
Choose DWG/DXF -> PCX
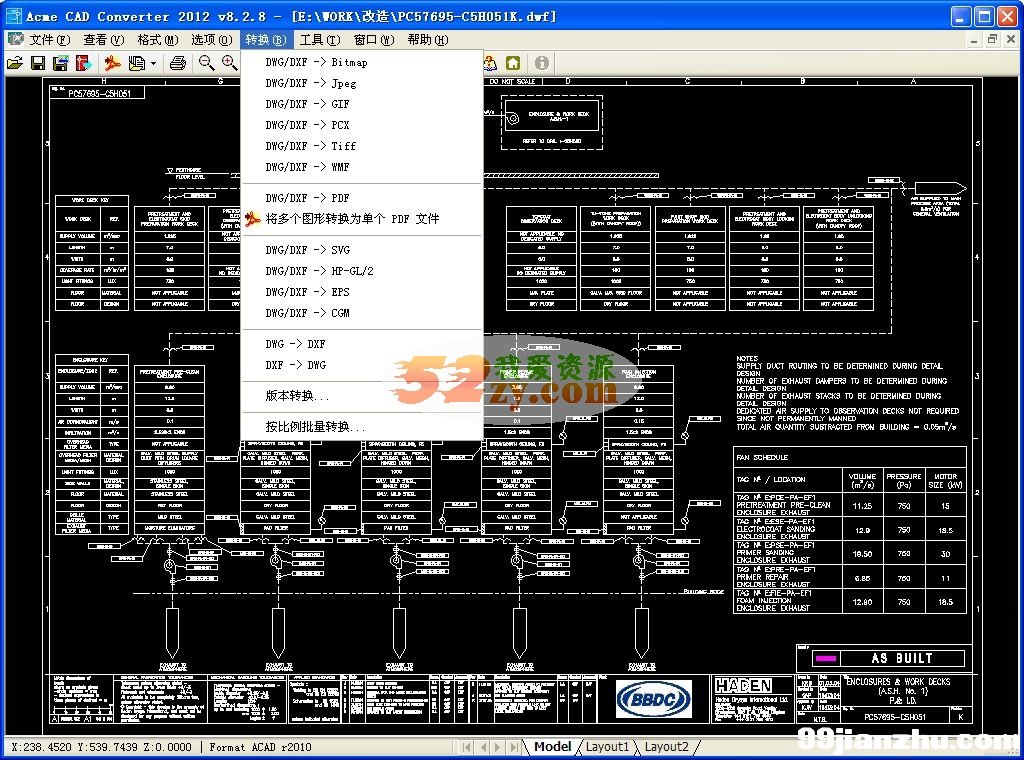362,125
